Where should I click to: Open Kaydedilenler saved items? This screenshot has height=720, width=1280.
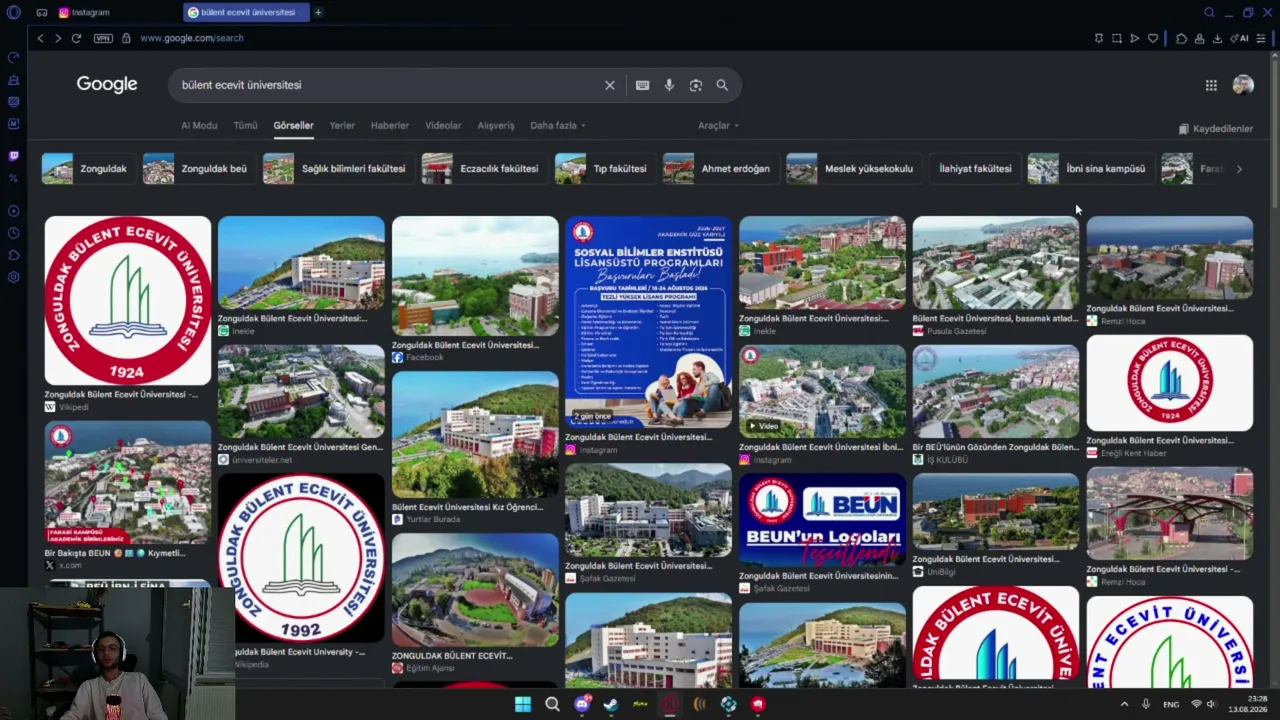pyautogui.click(x=1215, y=129)
